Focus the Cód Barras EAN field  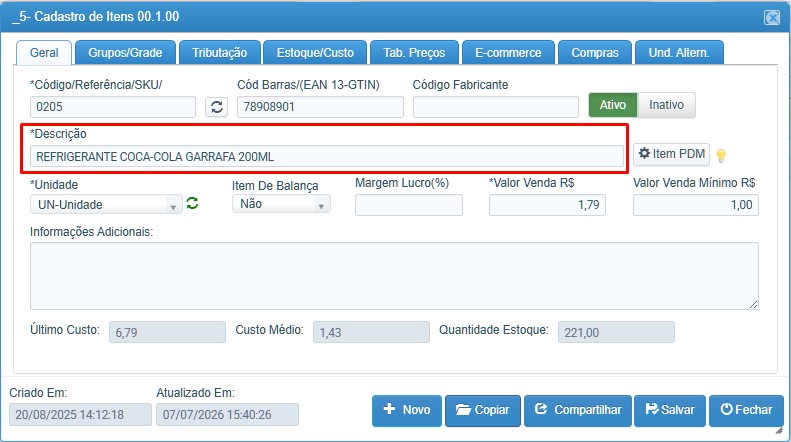click(320, 107)
